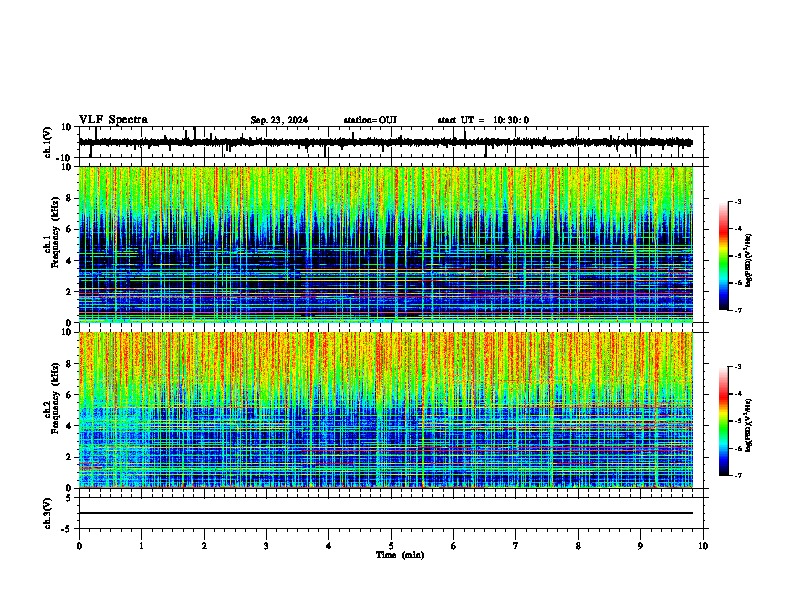Click the "8" kHz tick on ch.1 frequency axis

(69, 198)
